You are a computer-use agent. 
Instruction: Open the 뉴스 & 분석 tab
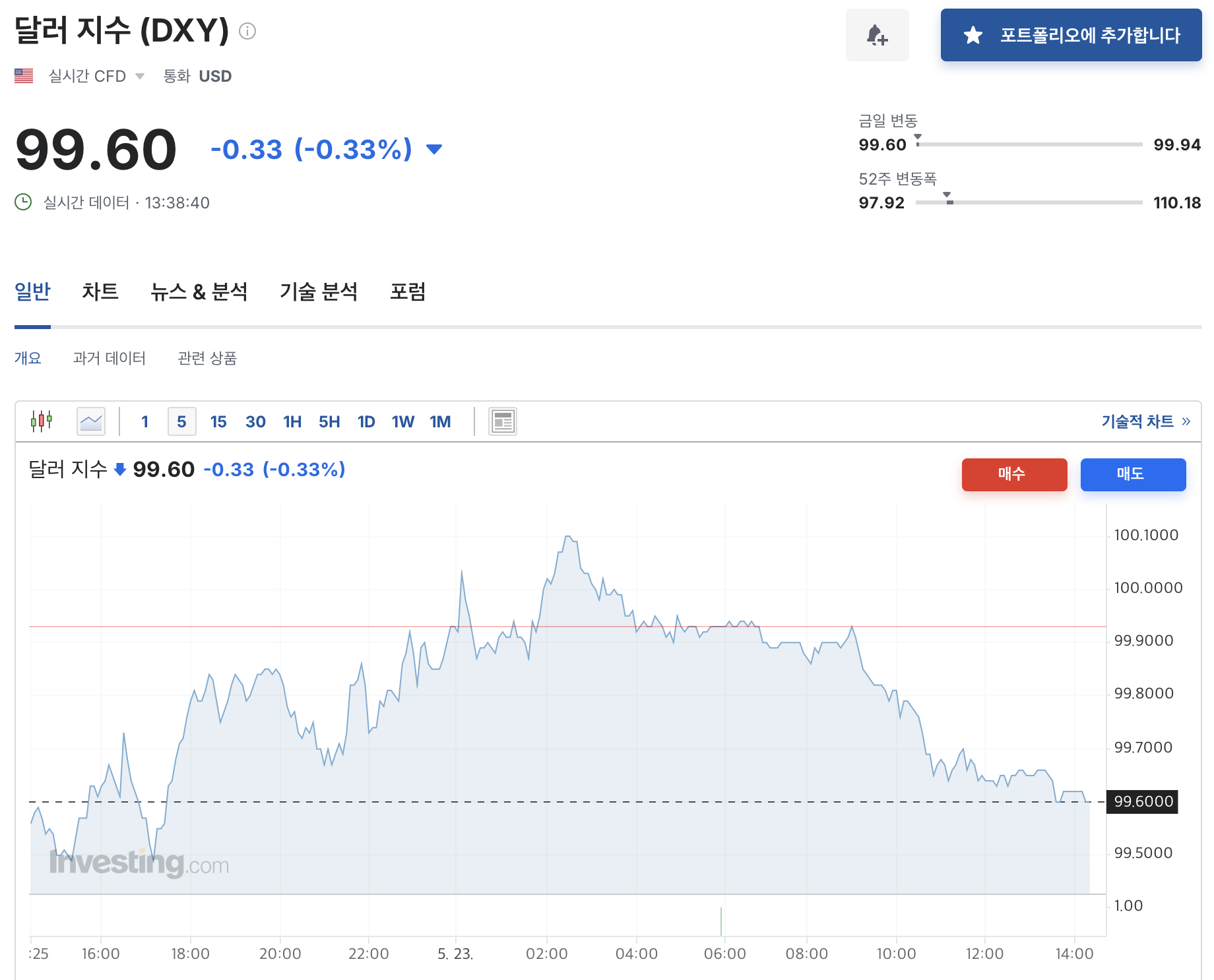click(199, 291)
